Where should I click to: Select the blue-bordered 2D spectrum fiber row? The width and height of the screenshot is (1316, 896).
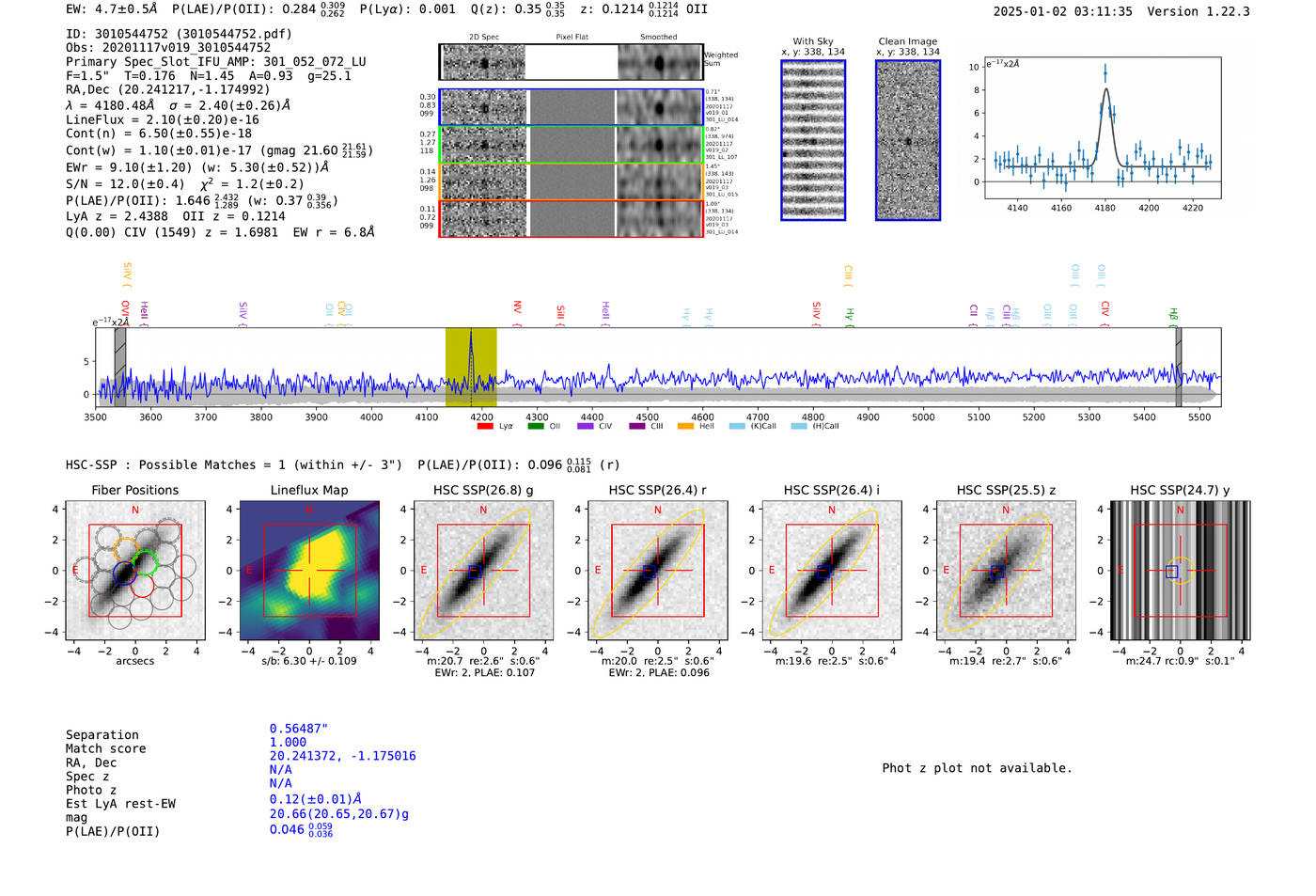point(572,107)
